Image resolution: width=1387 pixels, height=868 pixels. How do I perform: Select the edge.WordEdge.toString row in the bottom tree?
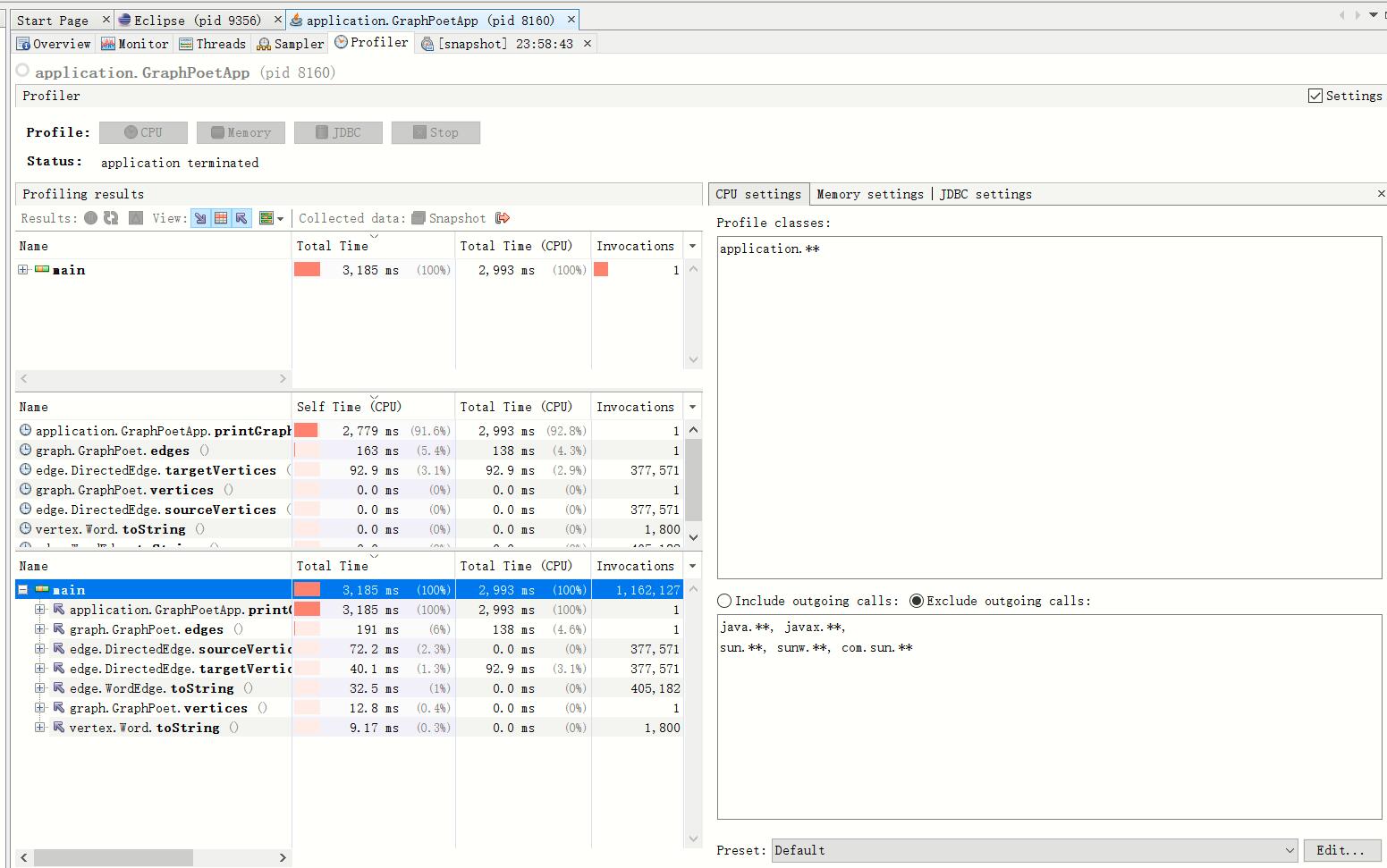coord(349,688)
